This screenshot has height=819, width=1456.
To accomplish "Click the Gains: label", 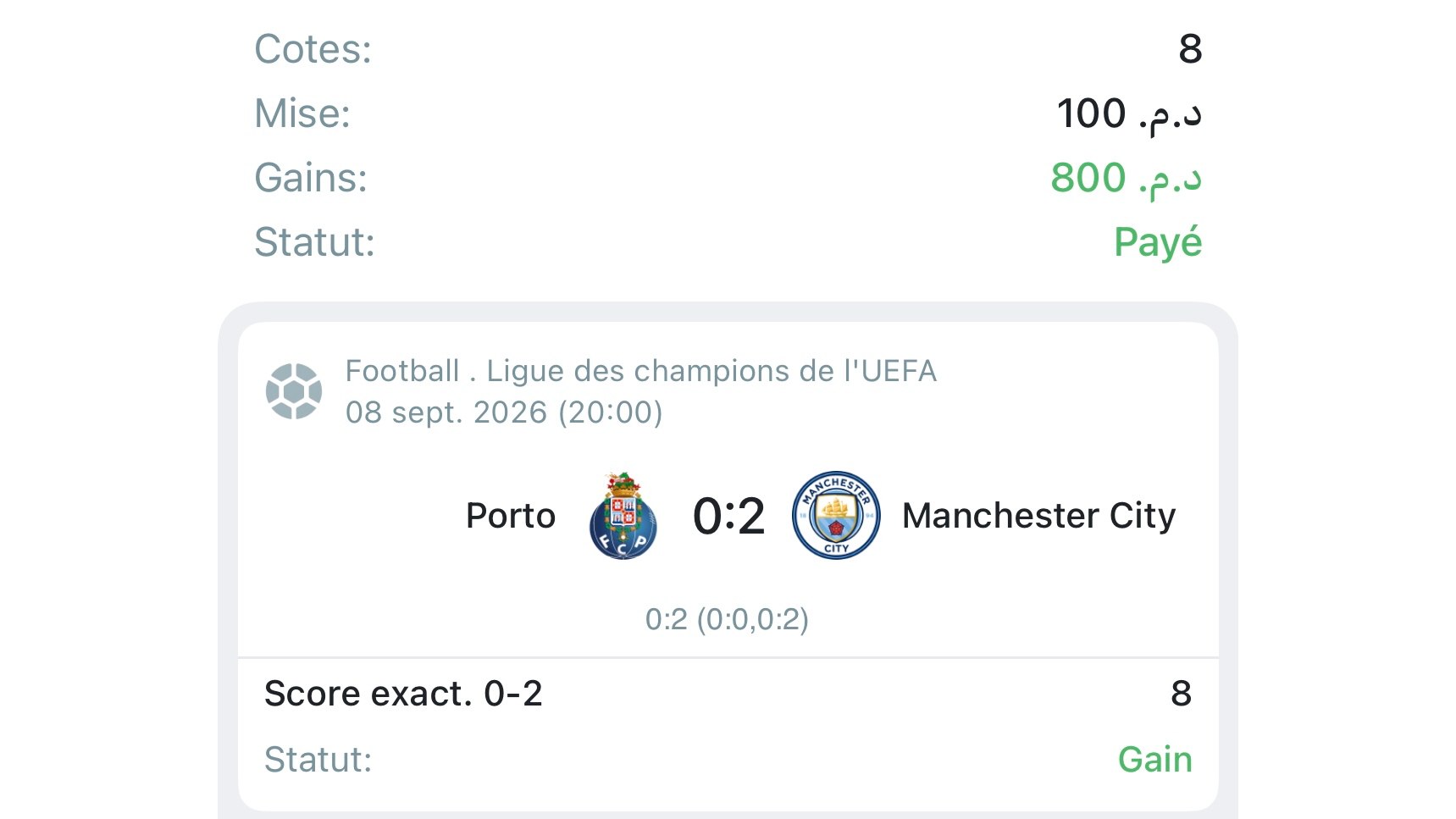I will pyautogui.click(x=311, y=178).
